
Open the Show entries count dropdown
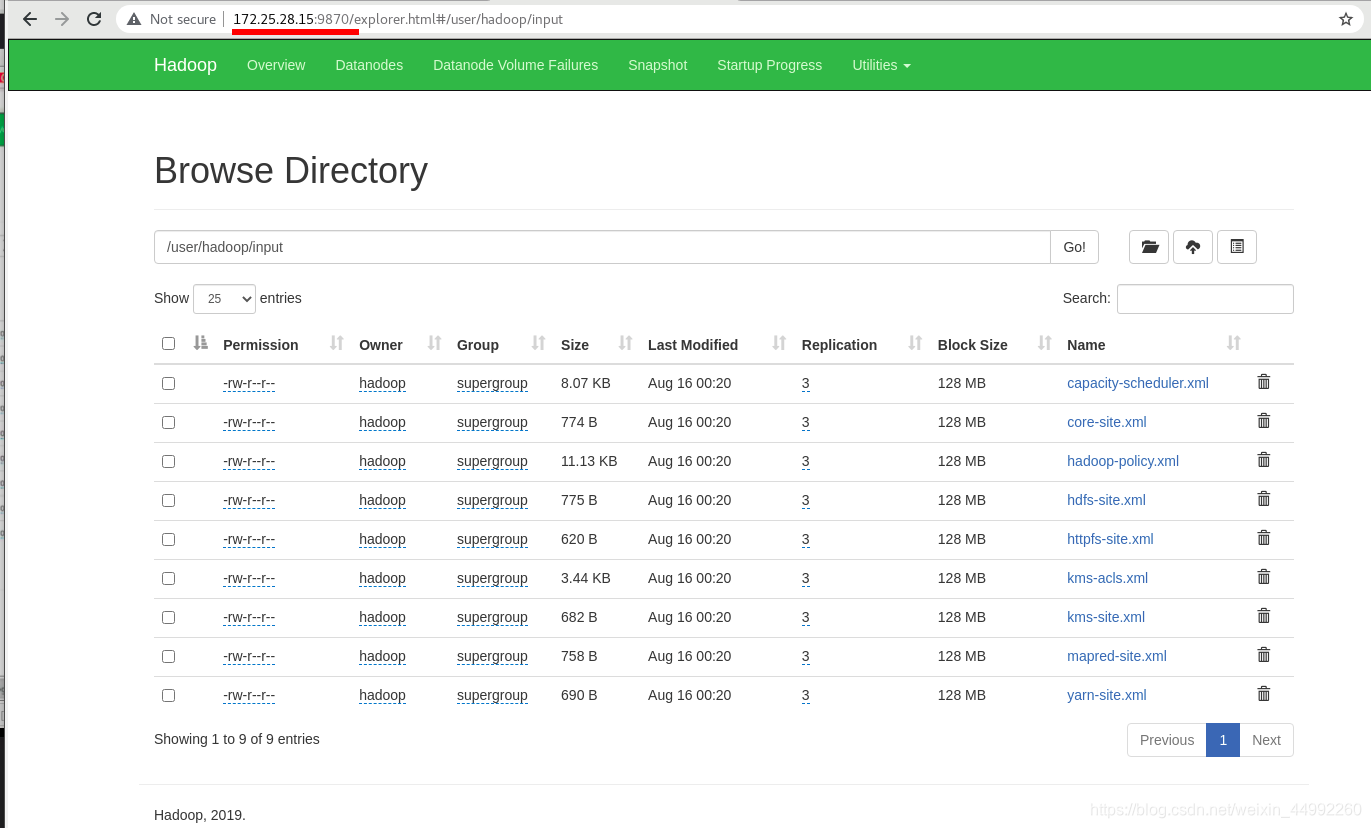[224, 298]
